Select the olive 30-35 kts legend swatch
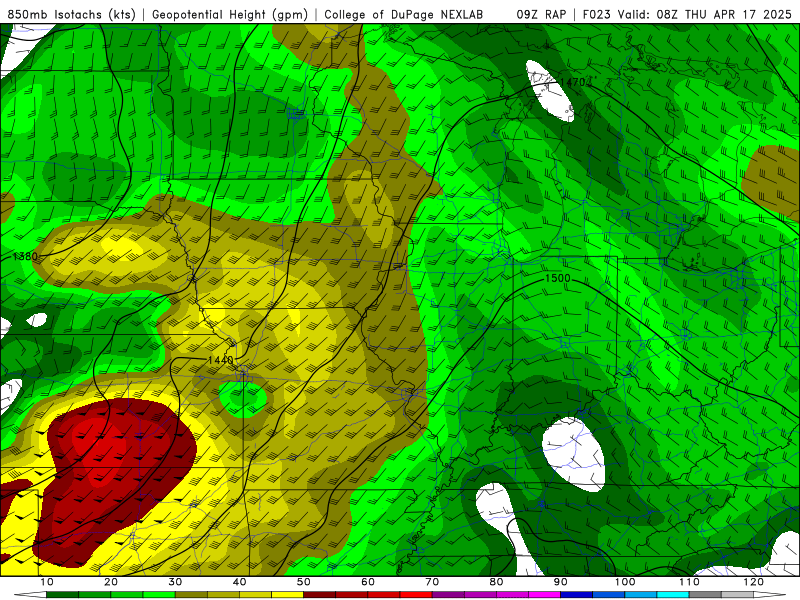The height and width of the screenshot is (600, 800). [x=191, y=595]
